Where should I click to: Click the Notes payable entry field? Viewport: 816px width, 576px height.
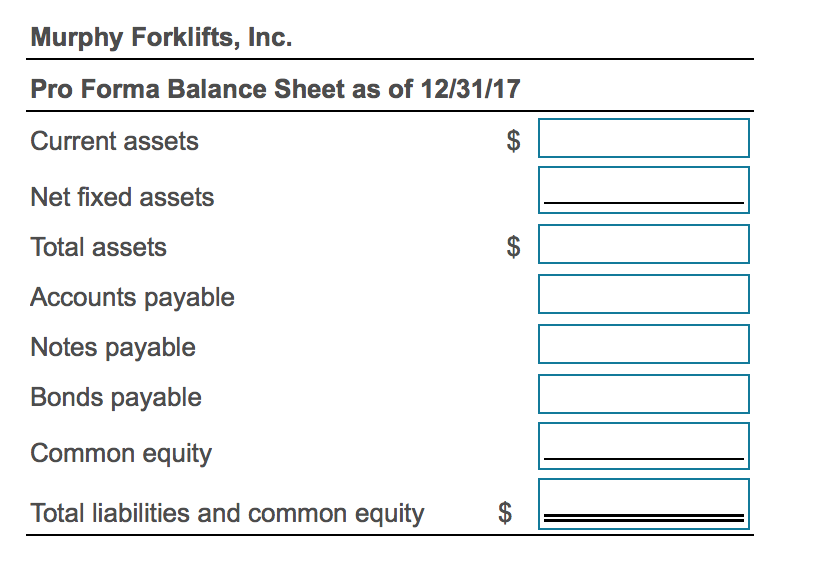click(643, 344)
